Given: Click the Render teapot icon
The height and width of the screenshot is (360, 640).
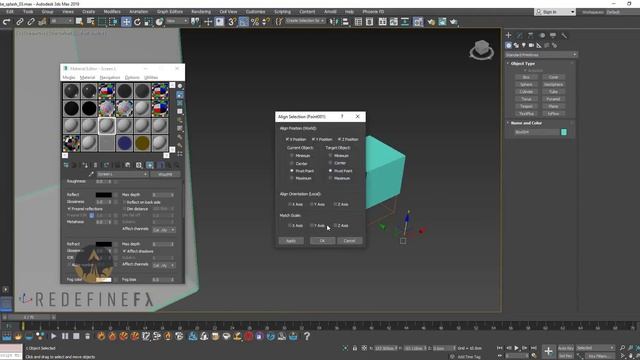Looking at the screenshot, I should pyautogui.click(x=453, y=22).
